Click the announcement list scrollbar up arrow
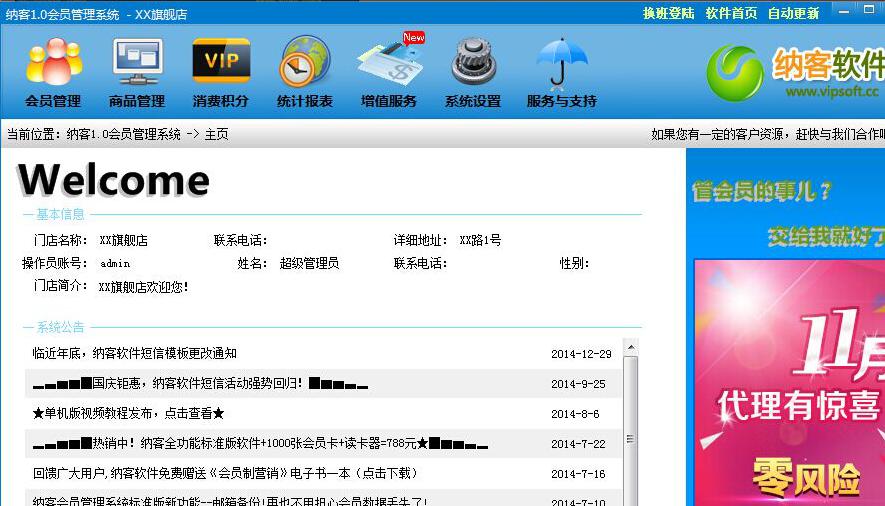The height and width of the screenshot is (506, 885). (x=631, y=347)
